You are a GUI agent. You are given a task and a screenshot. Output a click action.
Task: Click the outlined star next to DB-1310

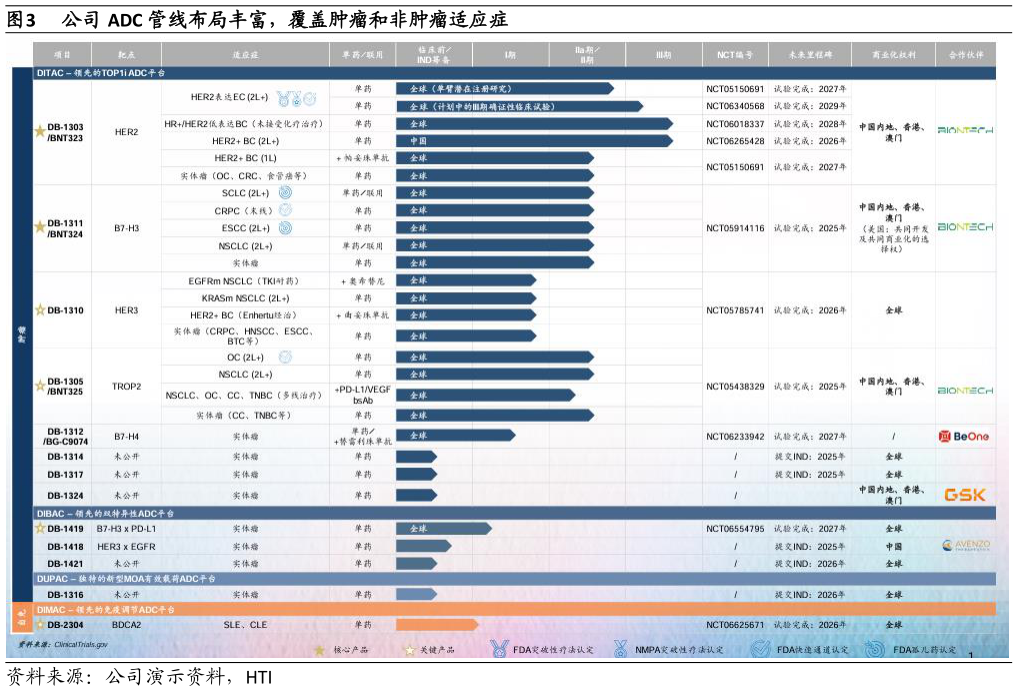click(x=40, y=310)
